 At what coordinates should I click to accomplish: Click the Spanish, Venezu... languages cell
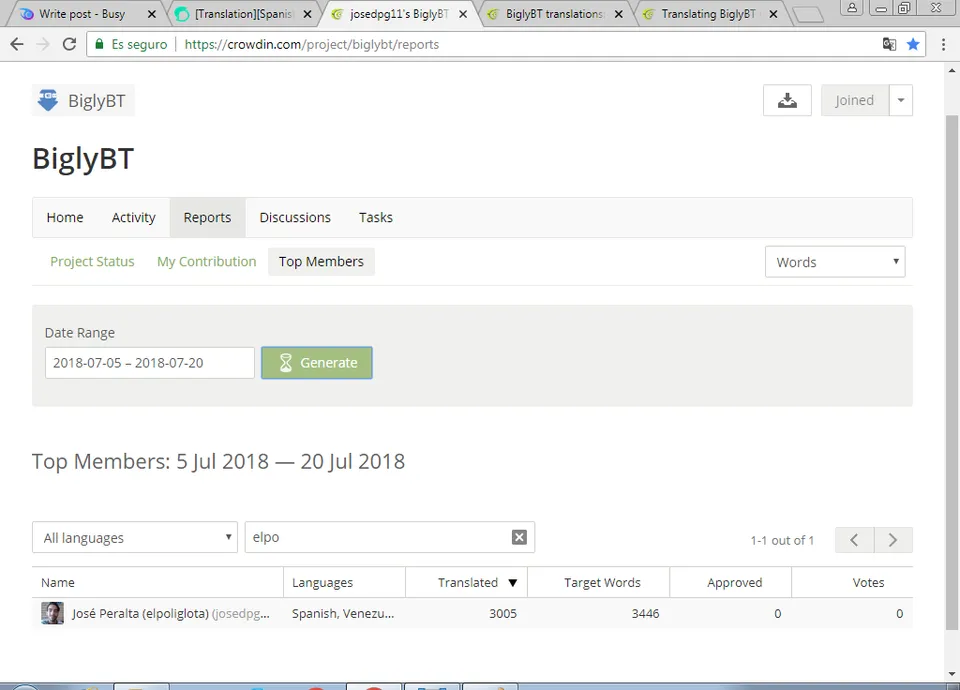click(x=343, y=613)
